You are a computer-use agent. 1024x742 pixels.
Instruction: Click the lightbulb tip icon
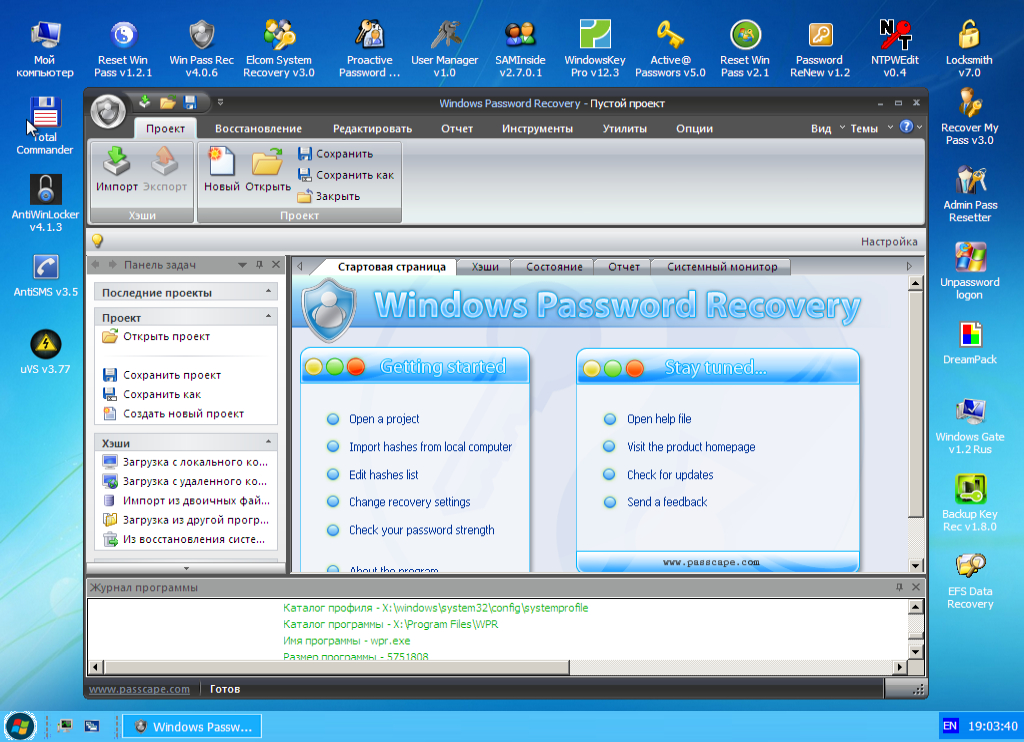click(x=97, y=241)
